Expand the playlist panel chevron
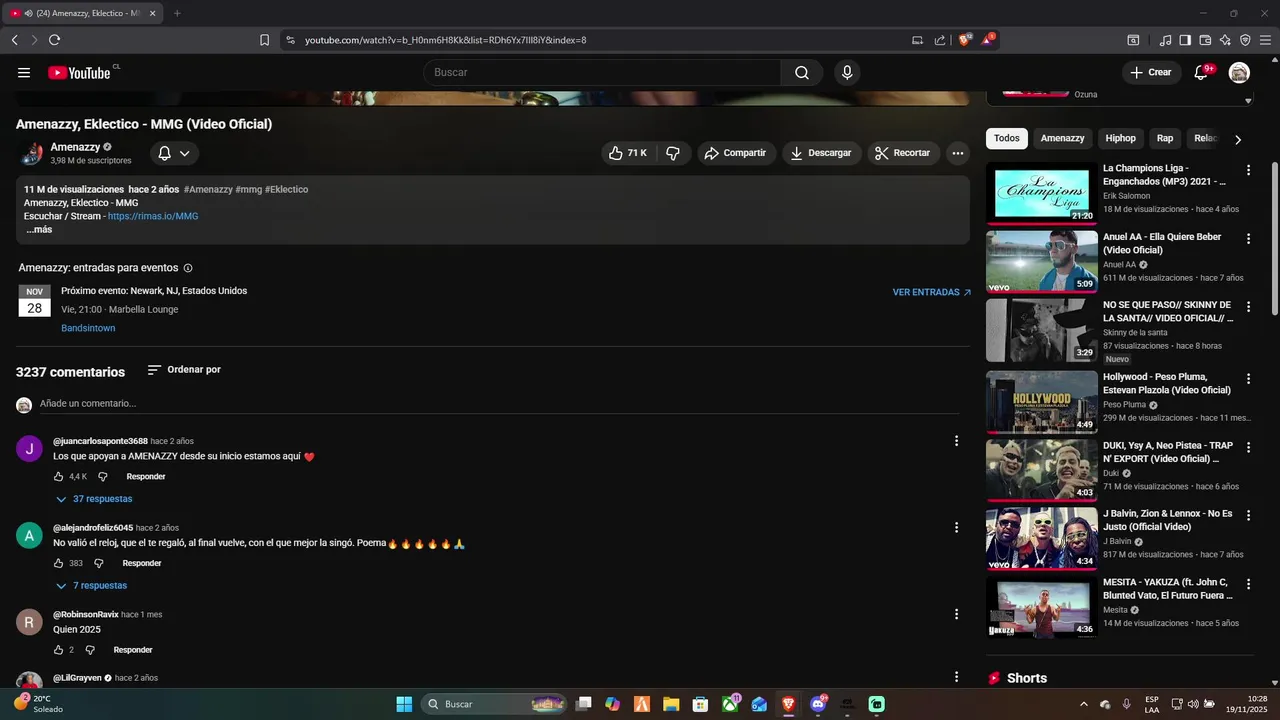Viewport: 1280px width, 720px height. tap(1248, 100)
